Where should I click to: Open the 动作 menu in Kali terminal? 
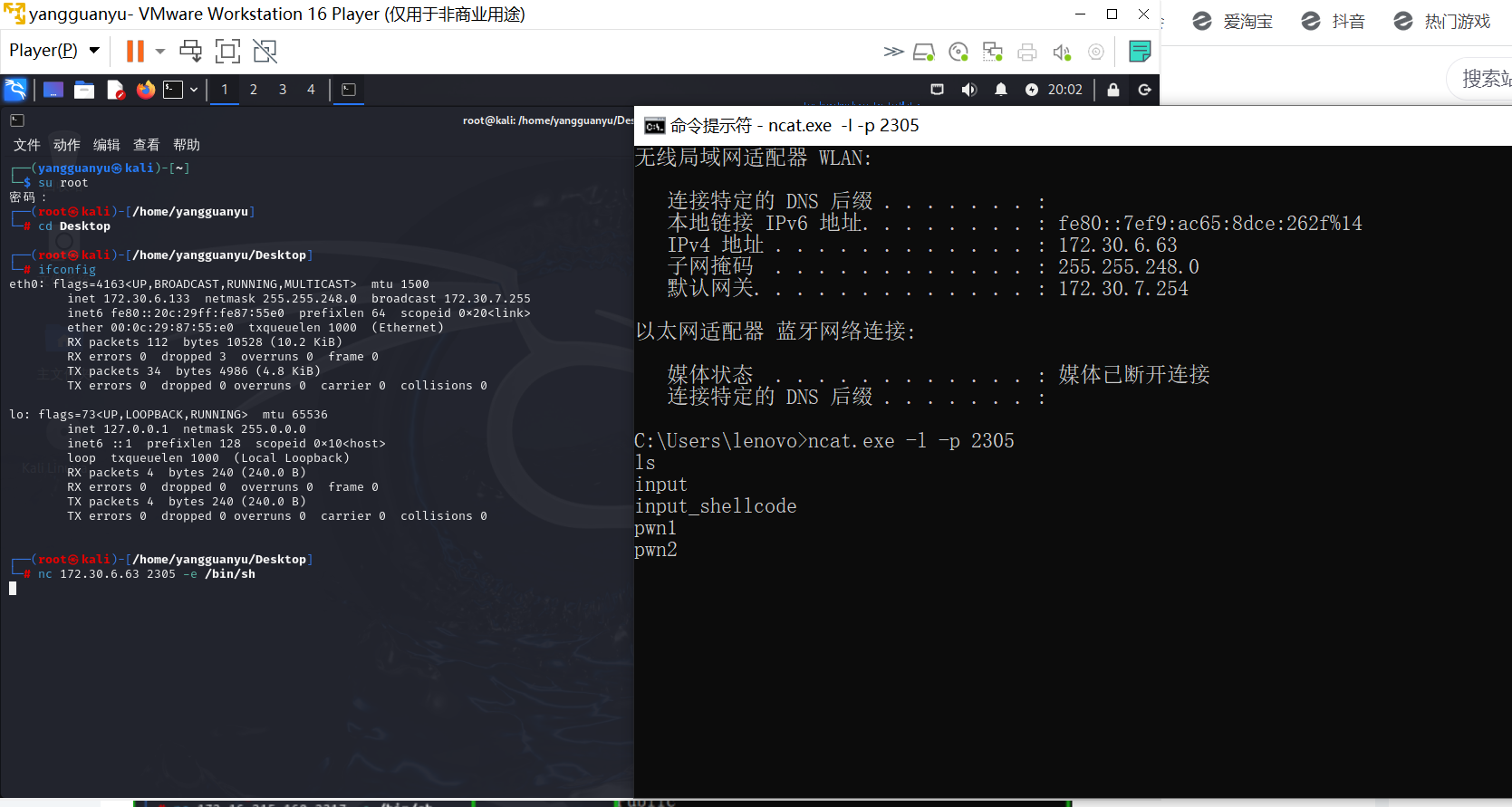tap(67, 145)
